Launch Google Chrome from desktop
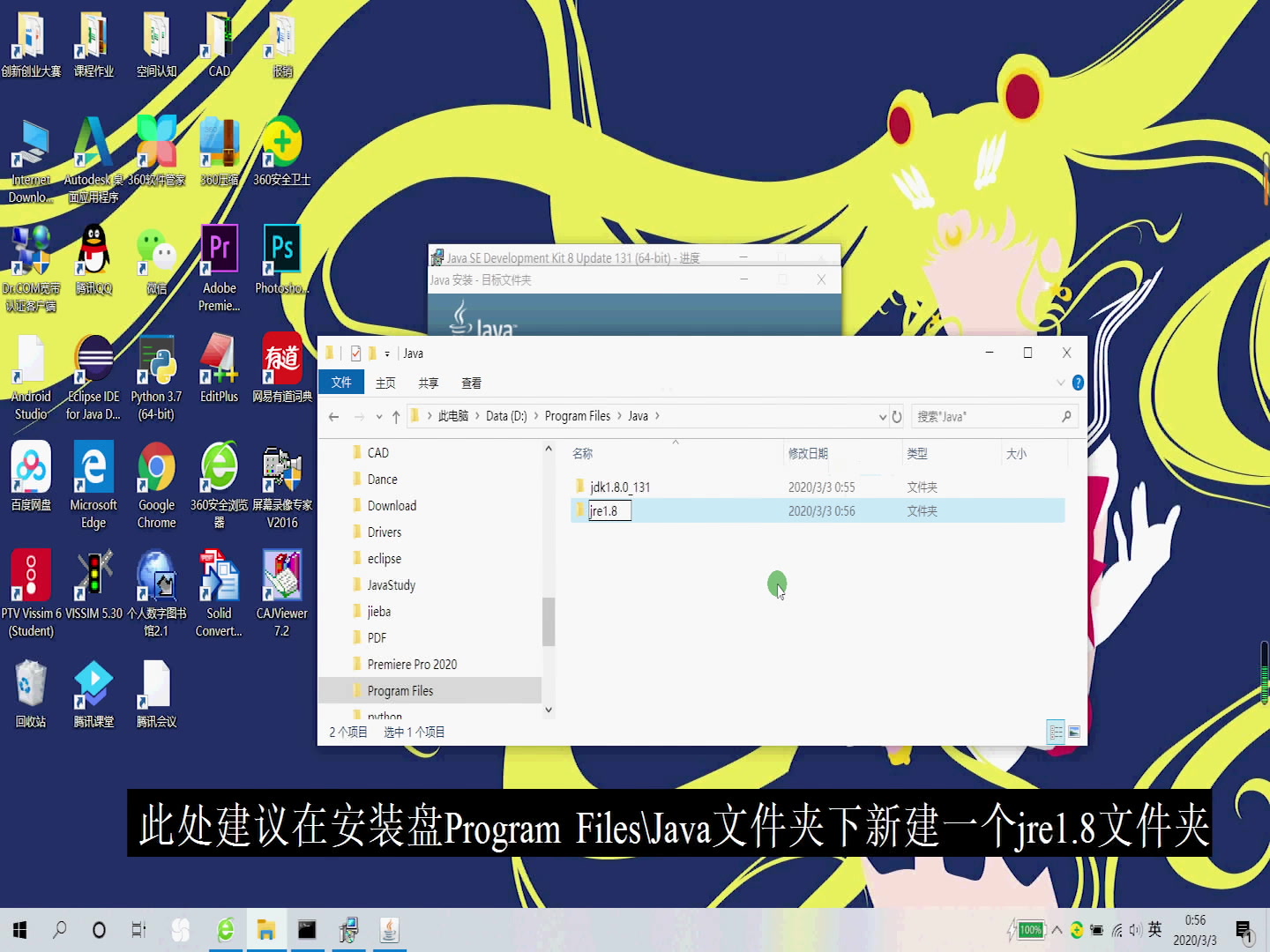The width and height of the screenshot is (1270, 952). (x=156, y=485)
